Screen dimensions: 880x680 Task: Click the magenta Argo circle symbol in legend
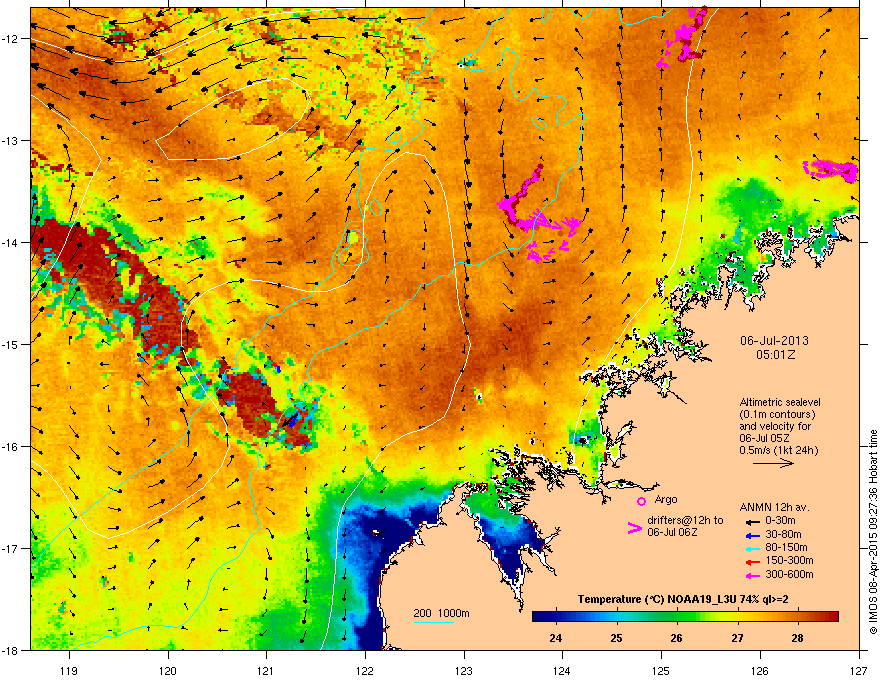coord(641,501)
